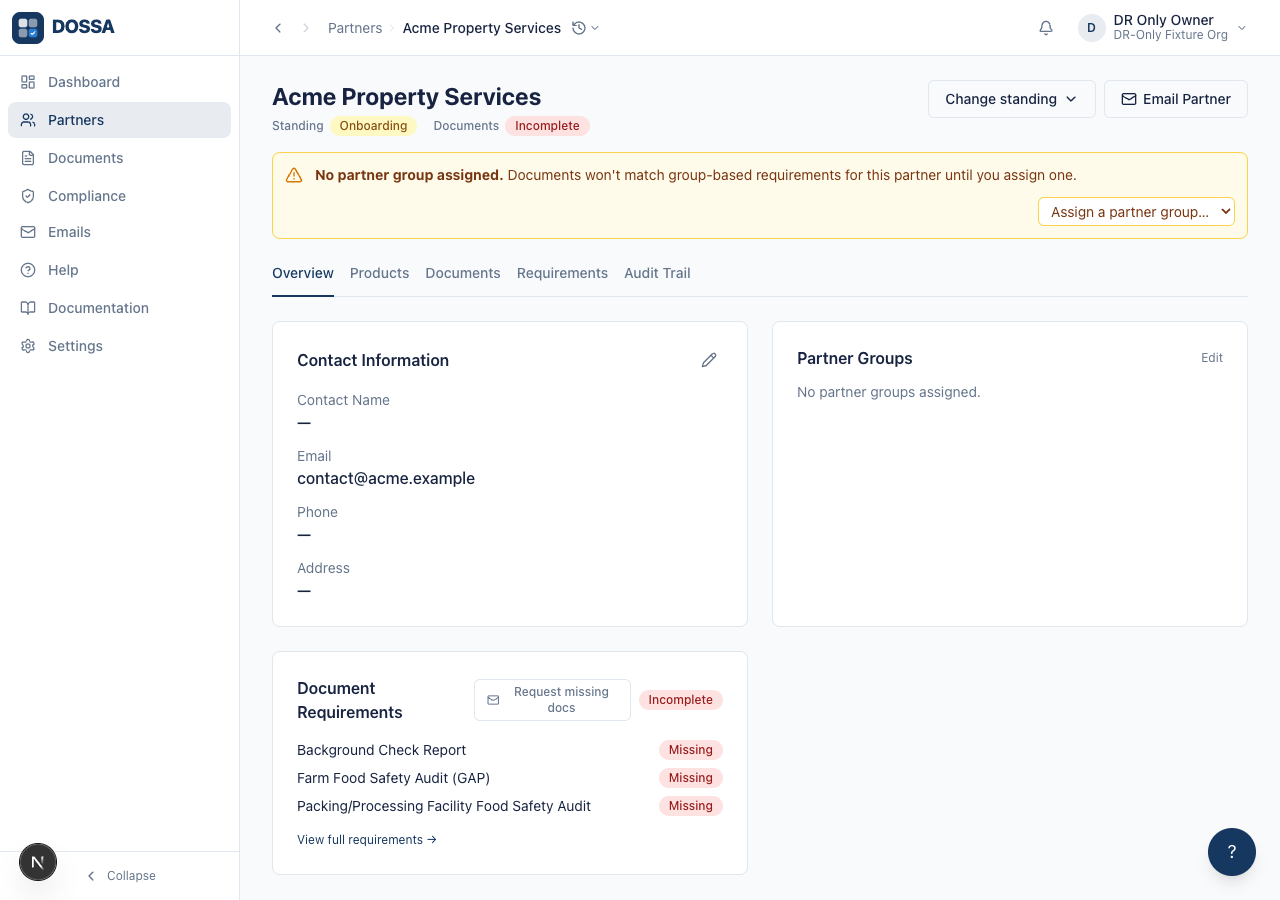Click Missing badge for Background Check Report
This screenshot has height=900, width=1280.
690,750
